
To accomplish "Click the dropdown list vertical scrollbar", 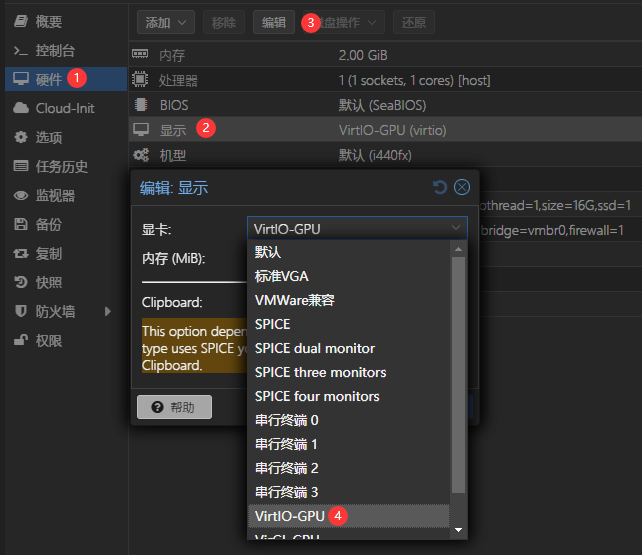I will point(459,380).
